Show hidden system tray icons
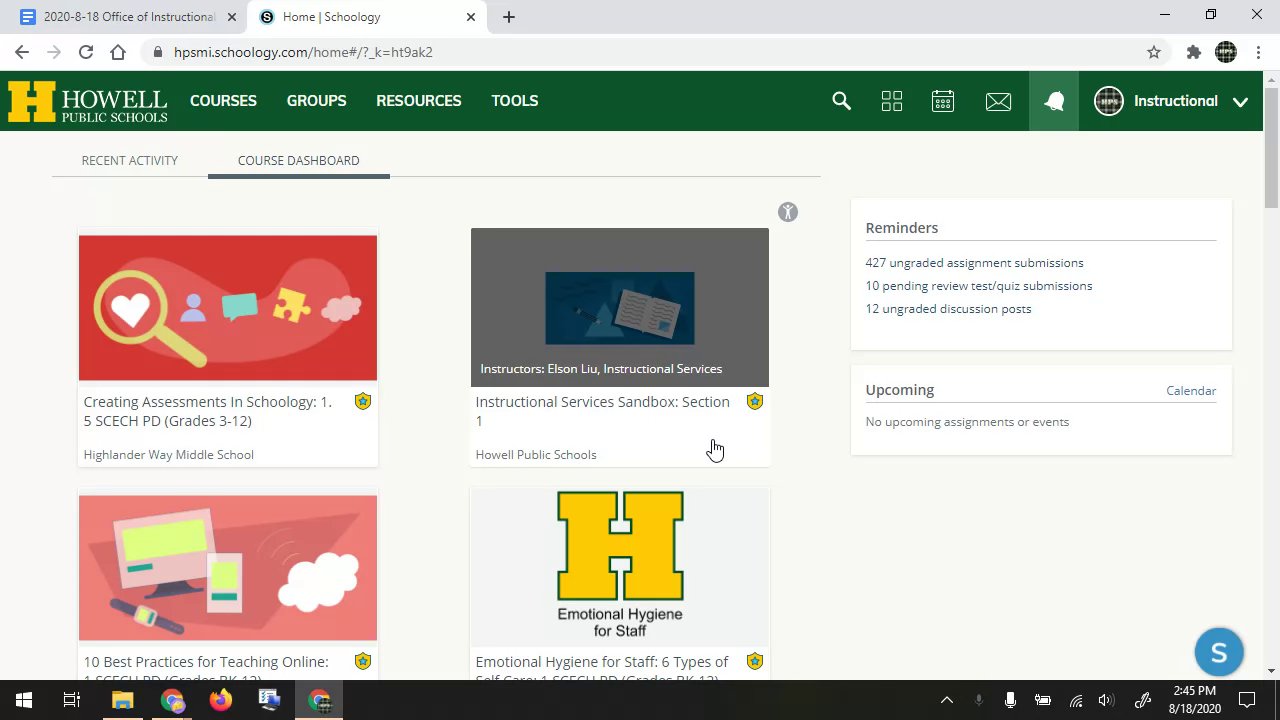This screenshot has height=720, width=1280. coord(947,700)
